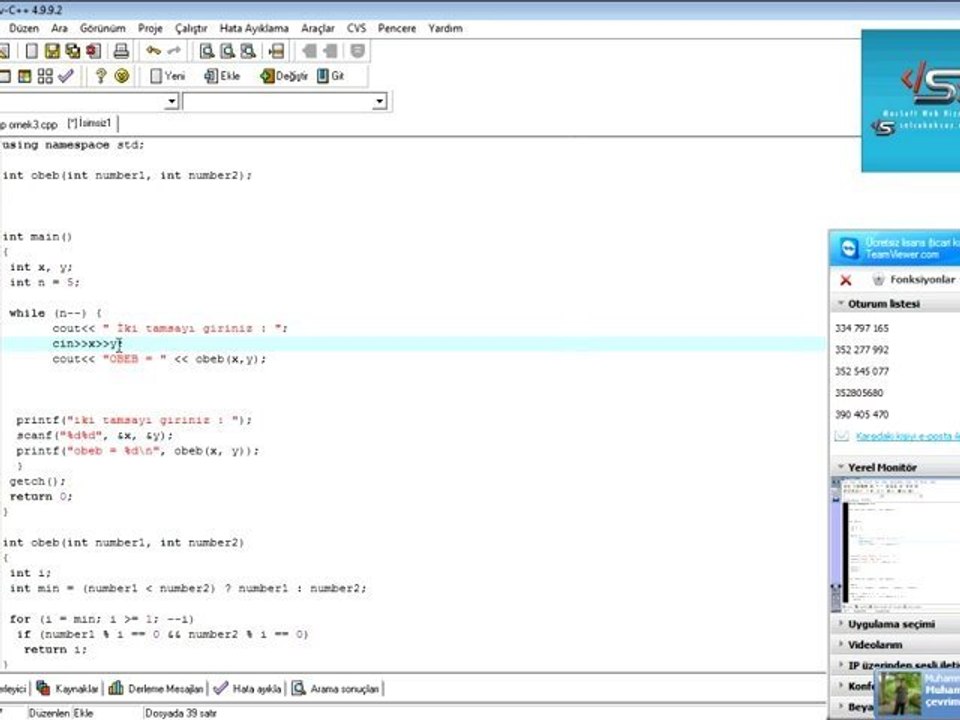Click the user avatar photo in the notification popup
960x720 pixels.
pos(901,695)
